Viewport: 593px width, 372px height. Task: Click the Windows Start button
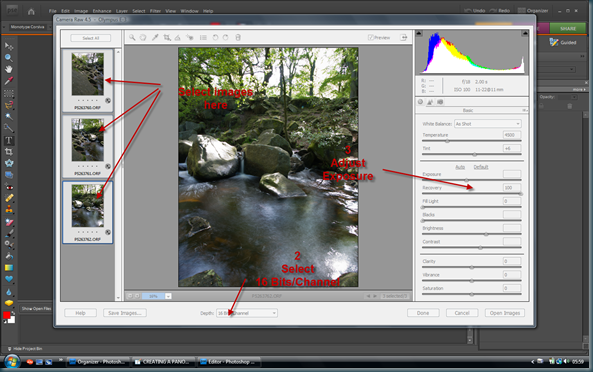(x=12, y=362)
